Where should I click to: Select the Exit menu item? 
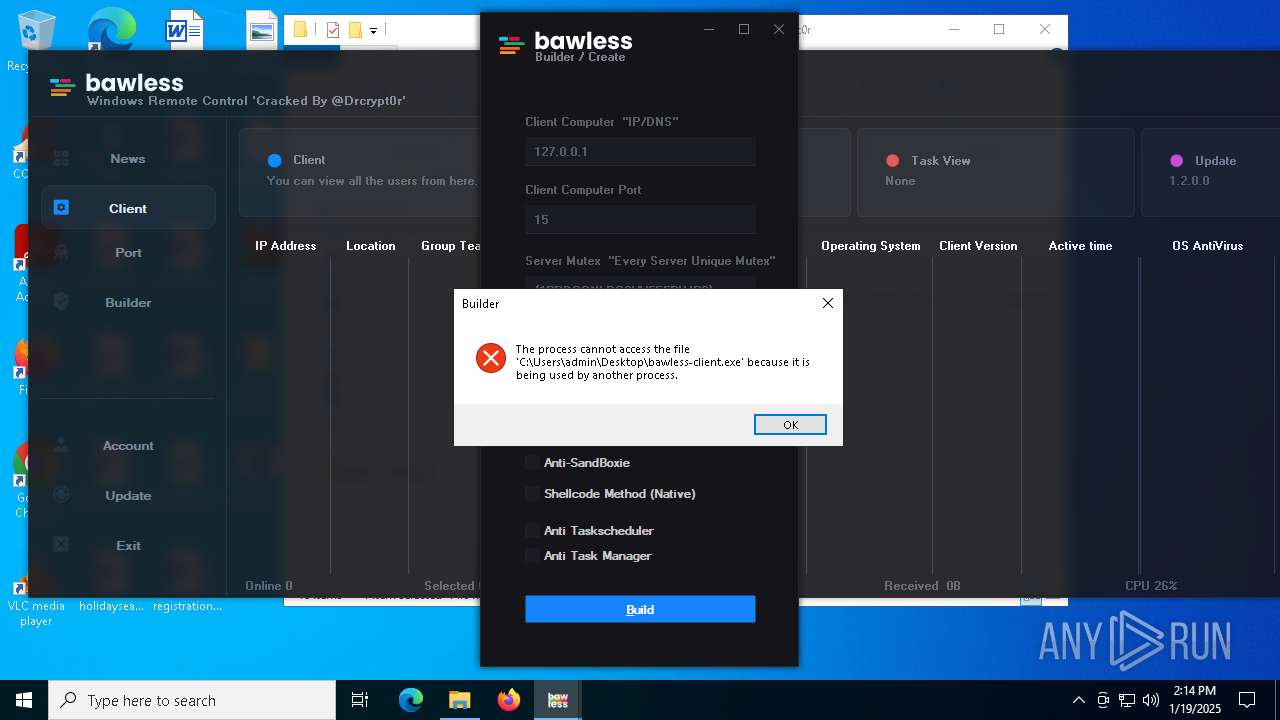(x=128, y=545)
